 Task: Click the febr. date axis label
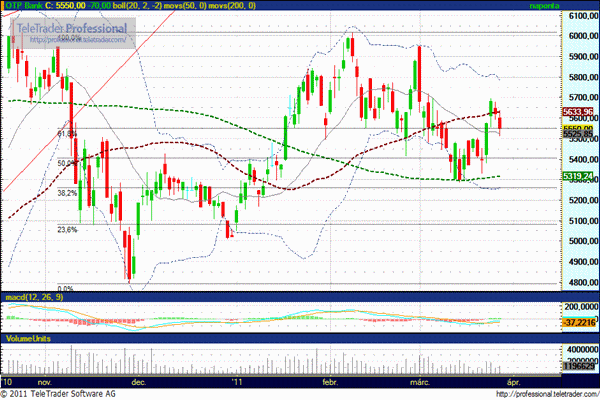[331, 381]
